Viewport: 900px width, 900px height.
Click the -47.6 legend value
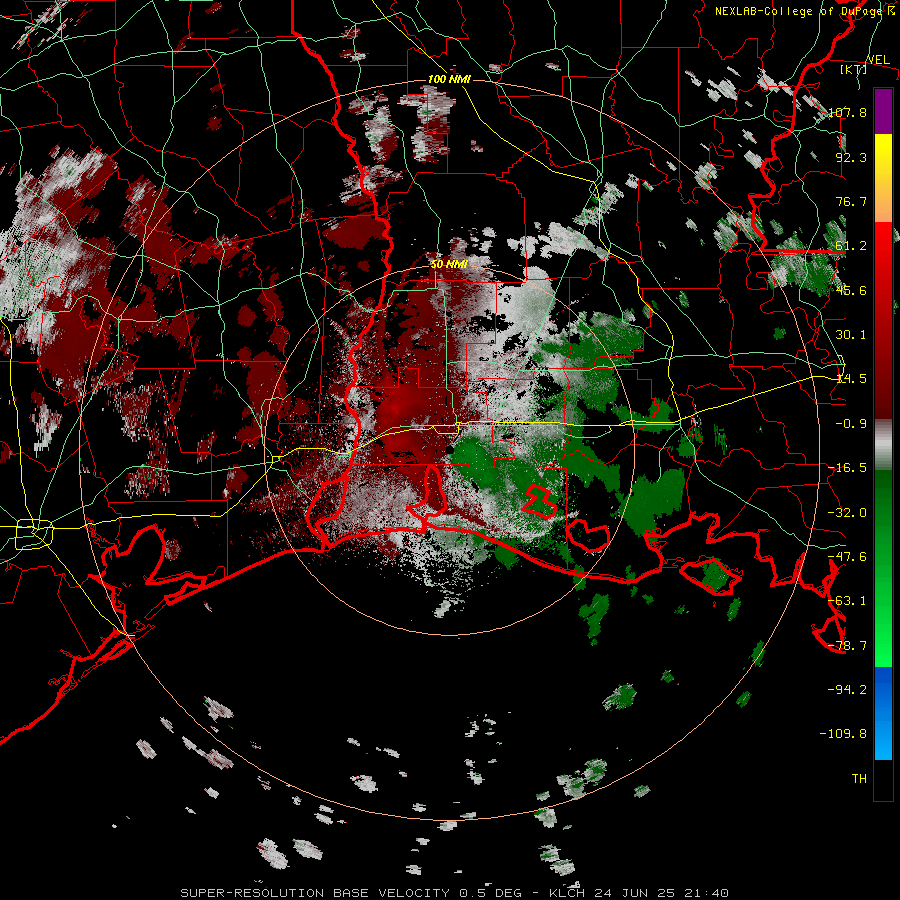pos(848,557)
